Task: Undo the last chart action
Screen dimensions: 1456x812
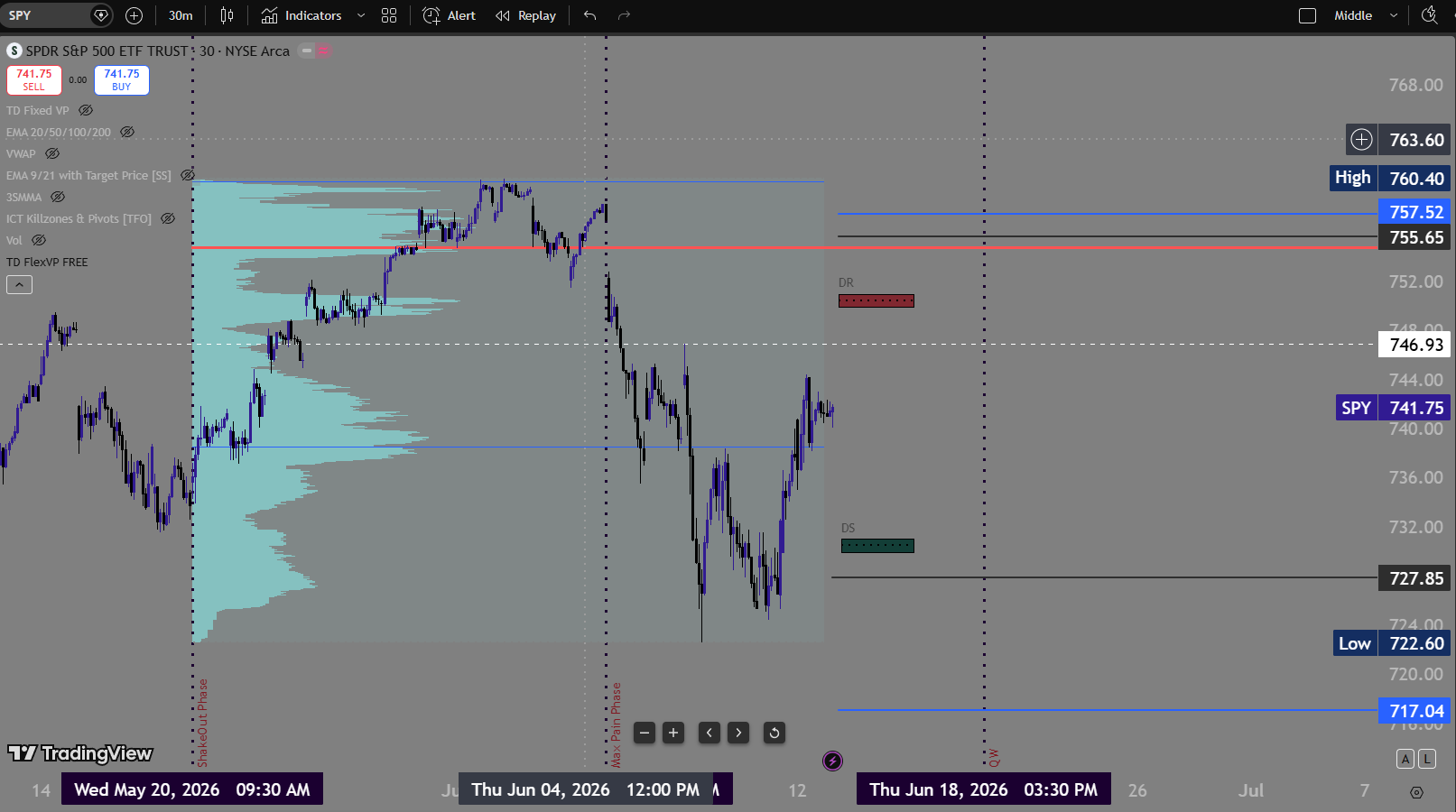Action: tap(590, 15)
